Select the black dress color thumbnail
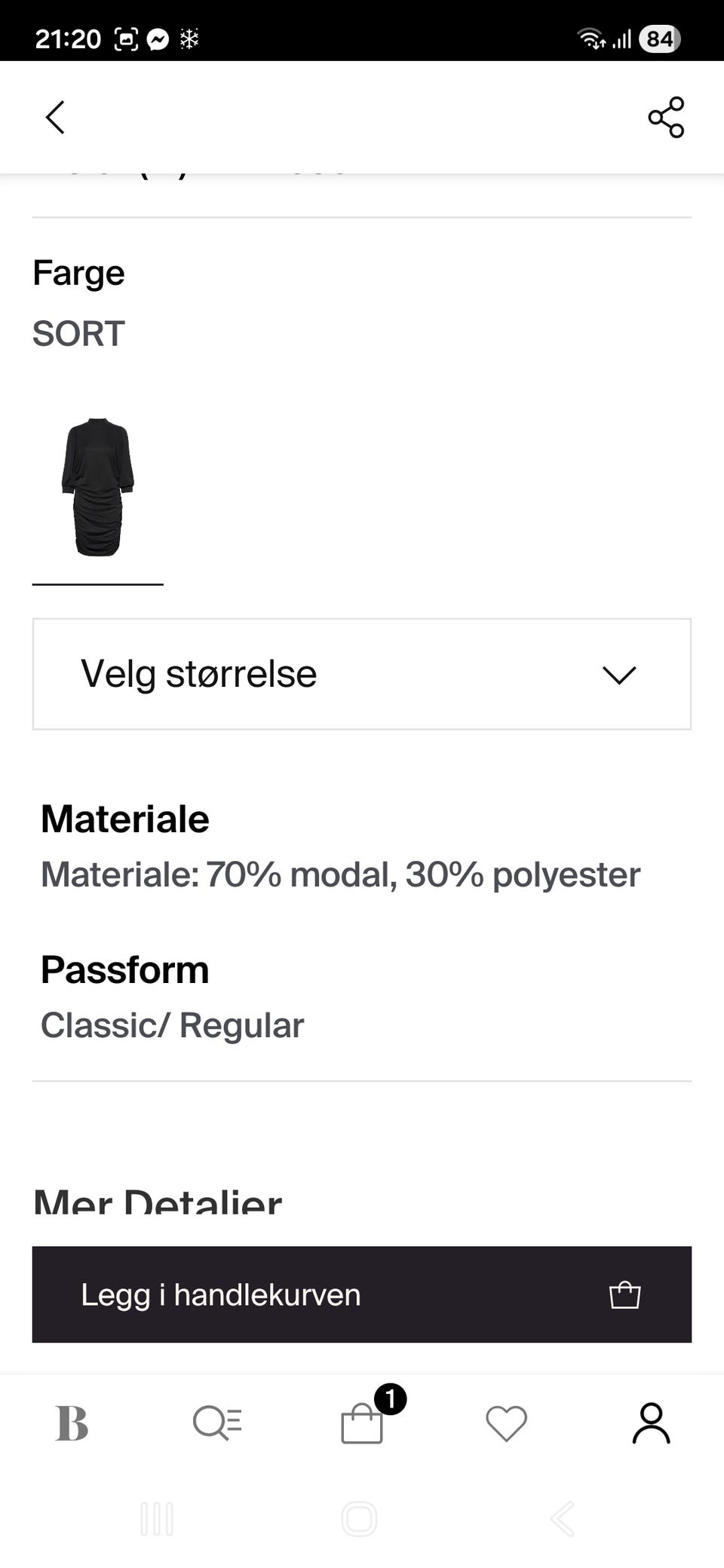The image size is (724, 1568). click(97, 488)
